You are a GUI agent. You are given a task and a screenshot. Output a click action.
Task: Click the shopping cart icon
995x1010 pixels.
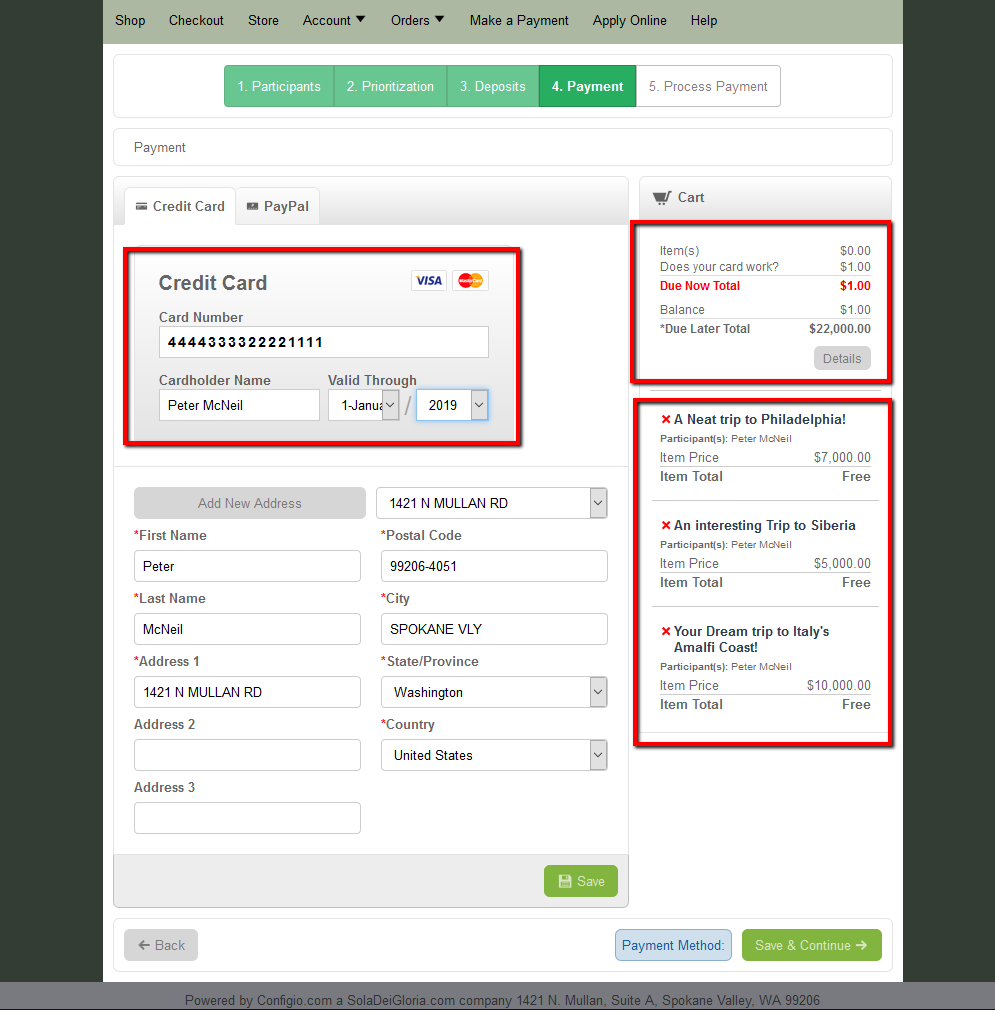661,198
